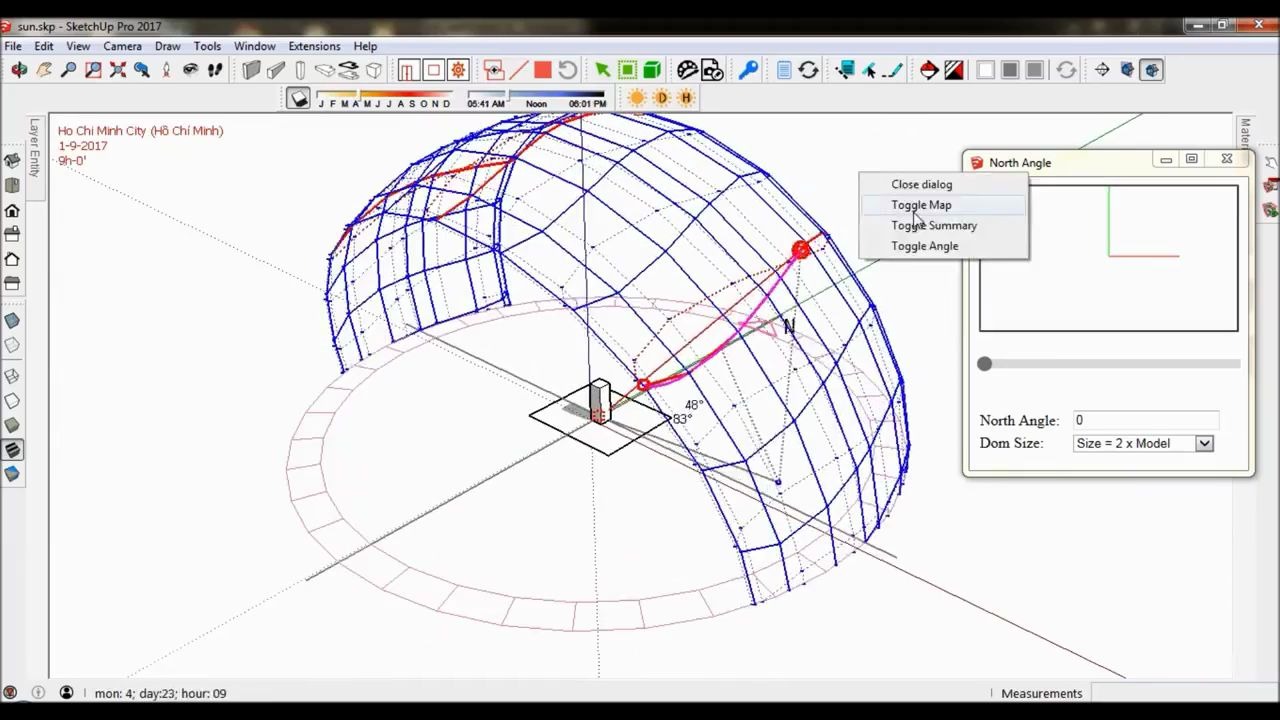
Task: Open the Tools menu
Action: click(x=207, y=46)
